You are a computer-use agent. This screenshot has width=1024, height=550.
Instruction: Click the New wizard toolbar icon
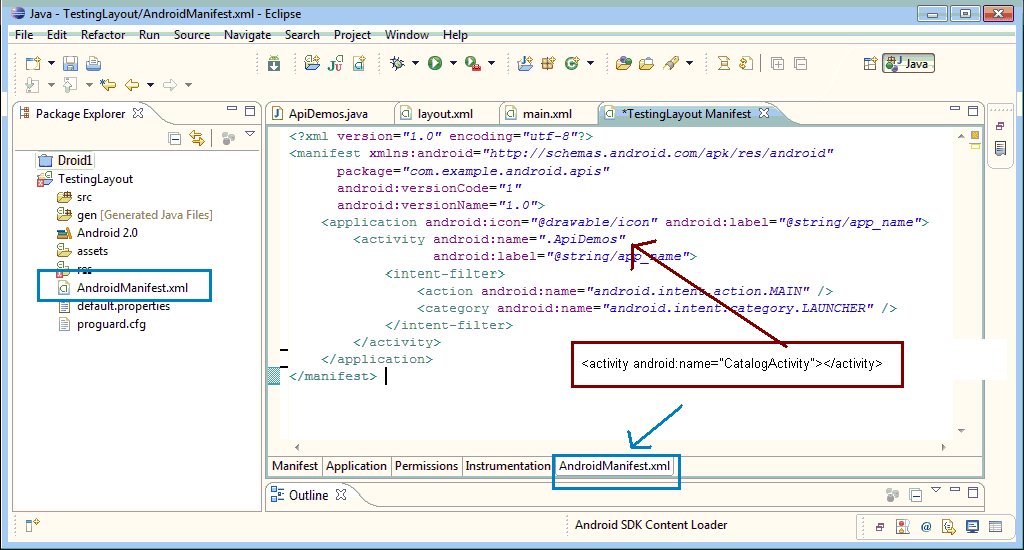pyautogui.click(x=33, y=63)
